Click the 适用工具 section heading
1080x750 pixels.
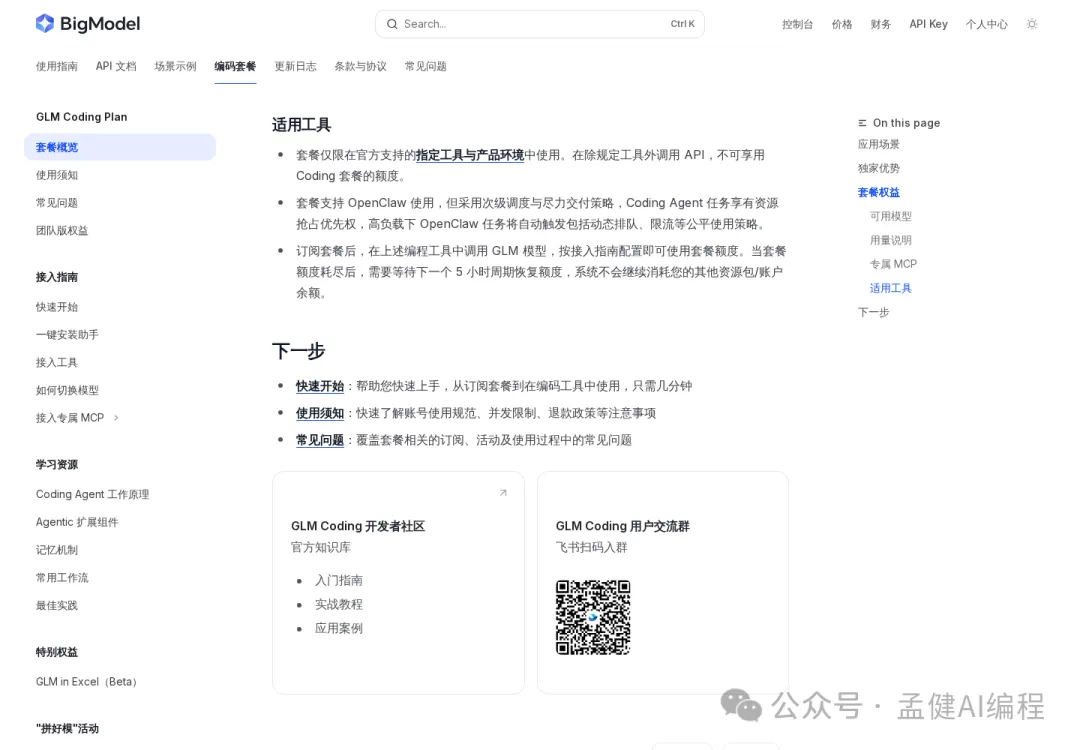click(x=301, y=125)
